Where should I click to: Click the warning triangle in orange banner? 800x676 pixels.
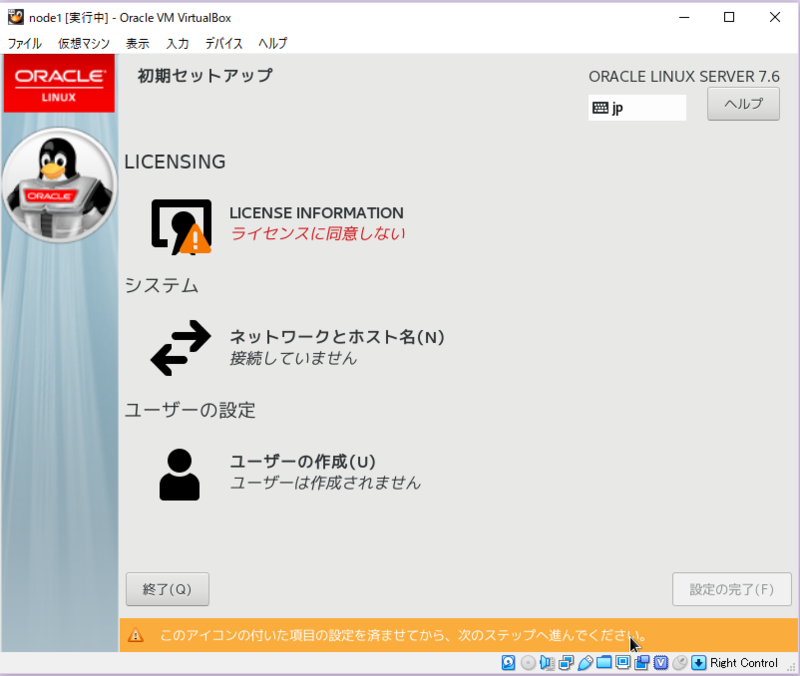pos(136,635)
